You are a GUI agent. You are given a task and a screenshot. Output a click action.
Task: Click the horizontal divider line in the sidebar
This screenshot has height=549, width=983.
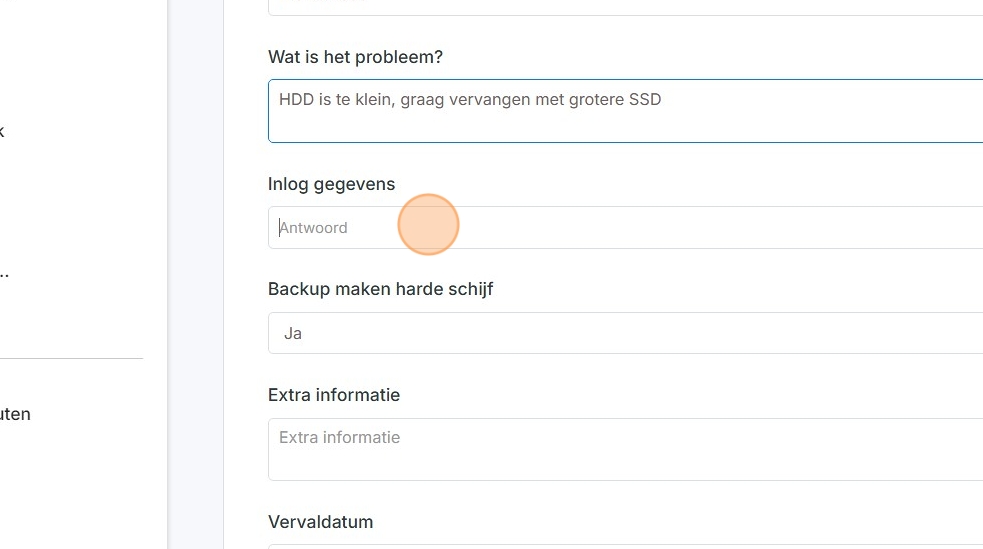[x=70, y=358]
